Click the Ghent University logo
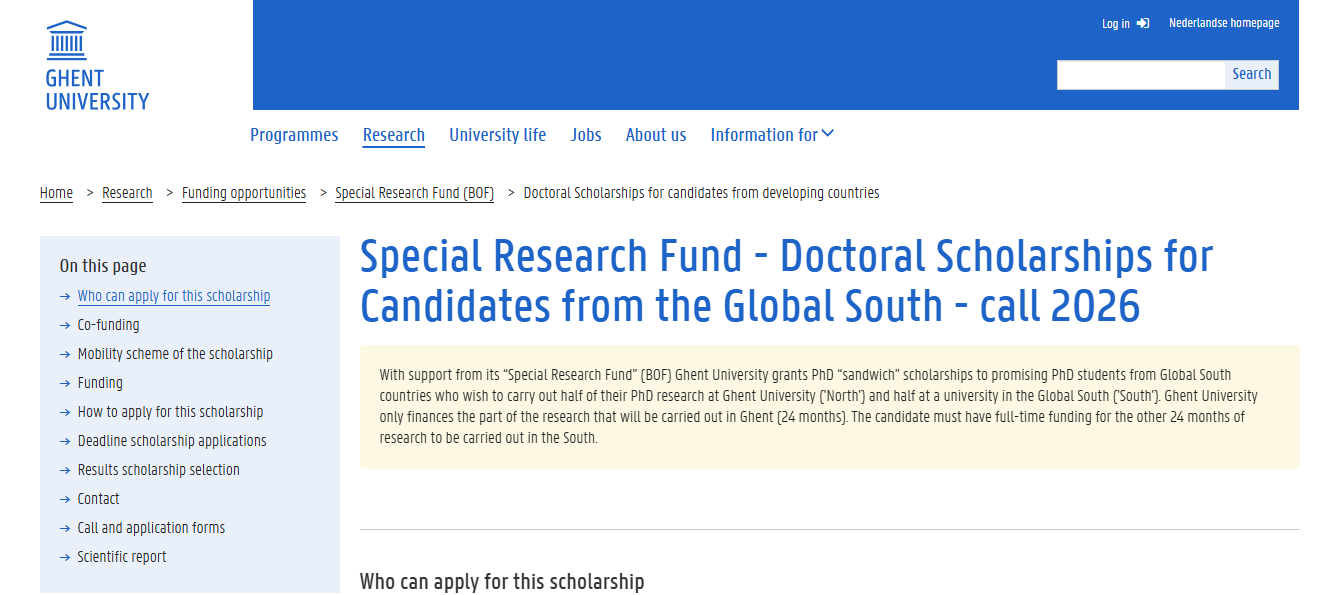The width and height of the screenshot is (1344, 595). [96, 63]
